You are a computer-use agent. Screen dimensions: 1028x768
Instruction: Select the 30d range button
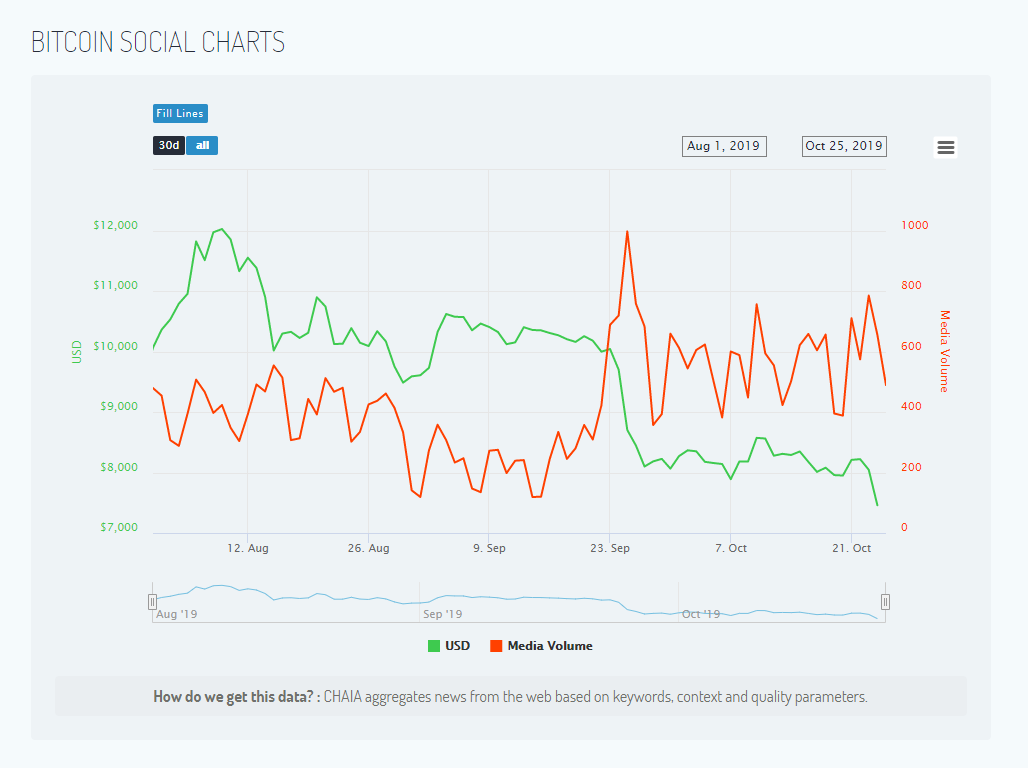click(169, 146)
